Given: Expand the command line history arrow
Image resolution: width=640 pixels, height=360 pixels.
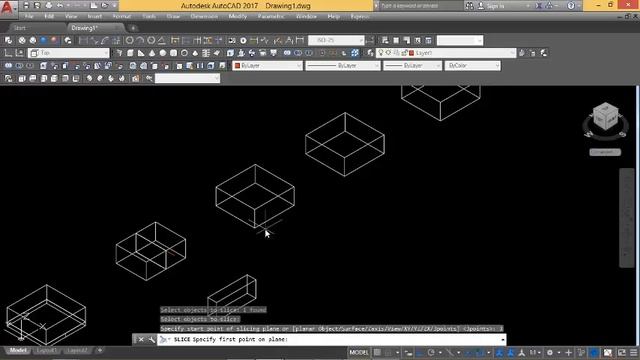Looking at the screenshot, I should pyautogui.click(x=502, y=340).
